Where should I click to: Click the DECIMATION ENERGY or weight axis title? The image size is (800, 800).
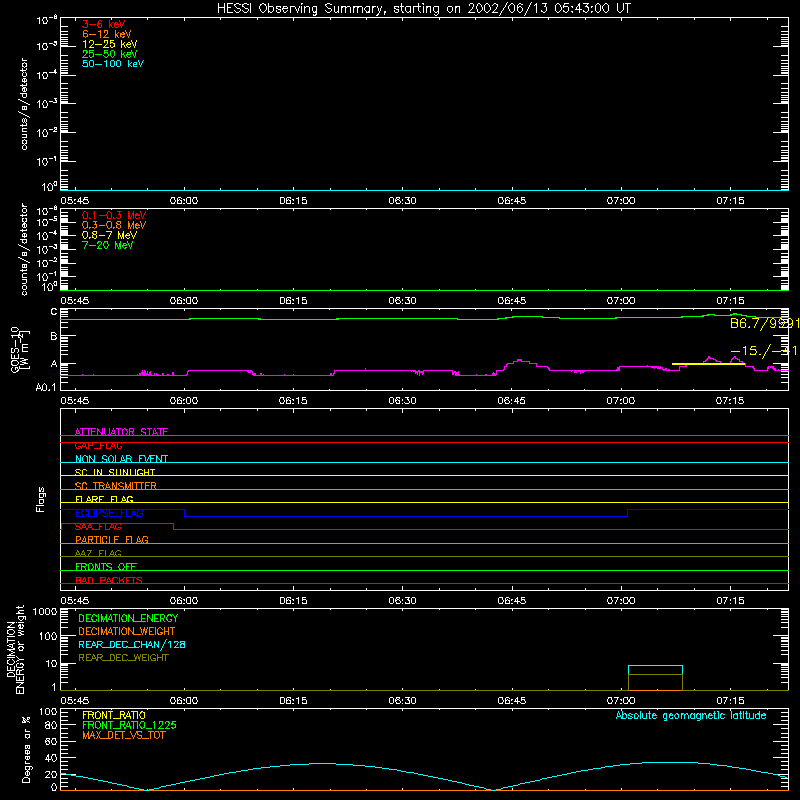15,649
